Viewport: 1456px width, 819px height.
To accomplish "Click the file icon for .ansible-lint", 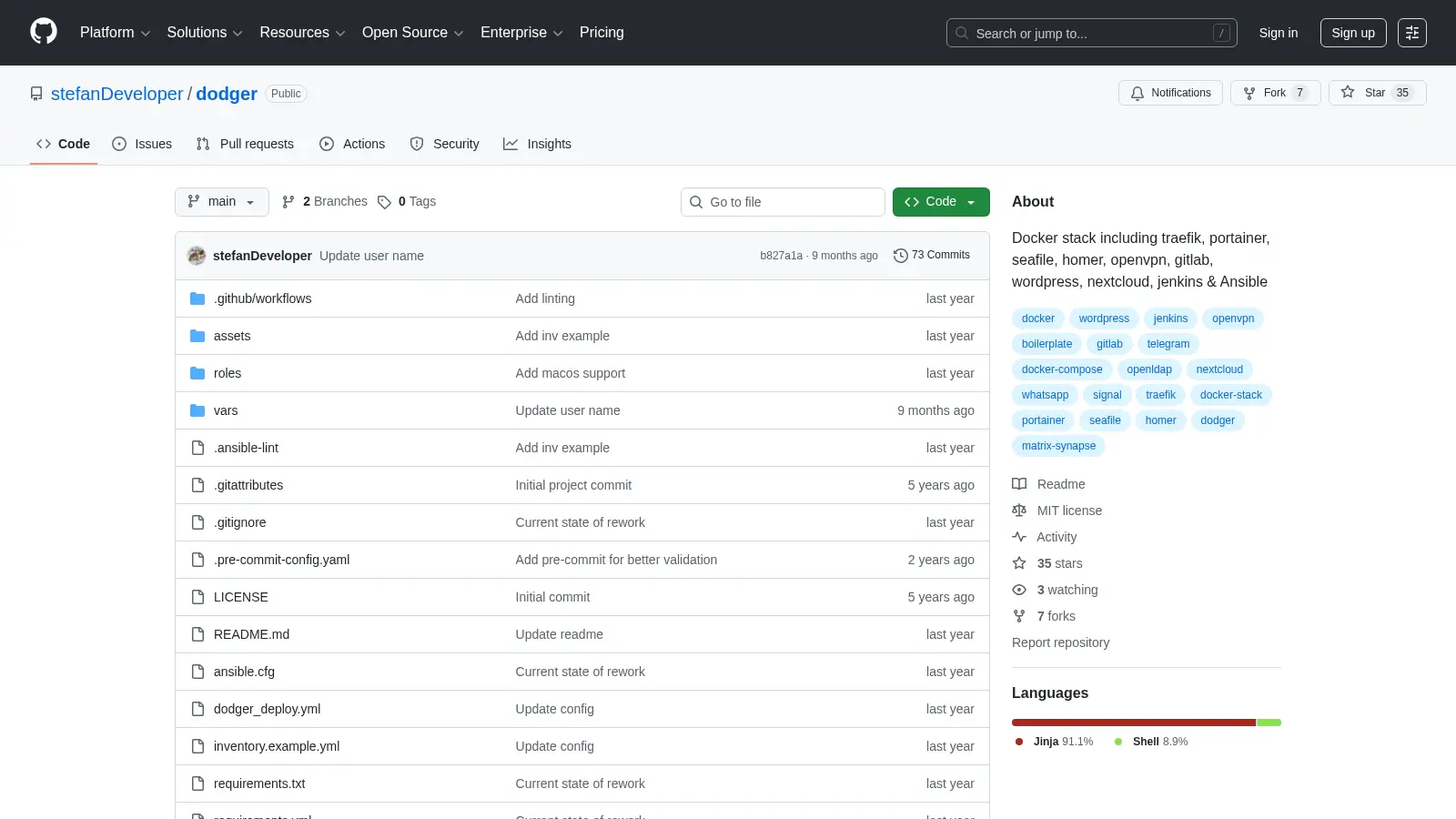I will [x=197, y=448].
